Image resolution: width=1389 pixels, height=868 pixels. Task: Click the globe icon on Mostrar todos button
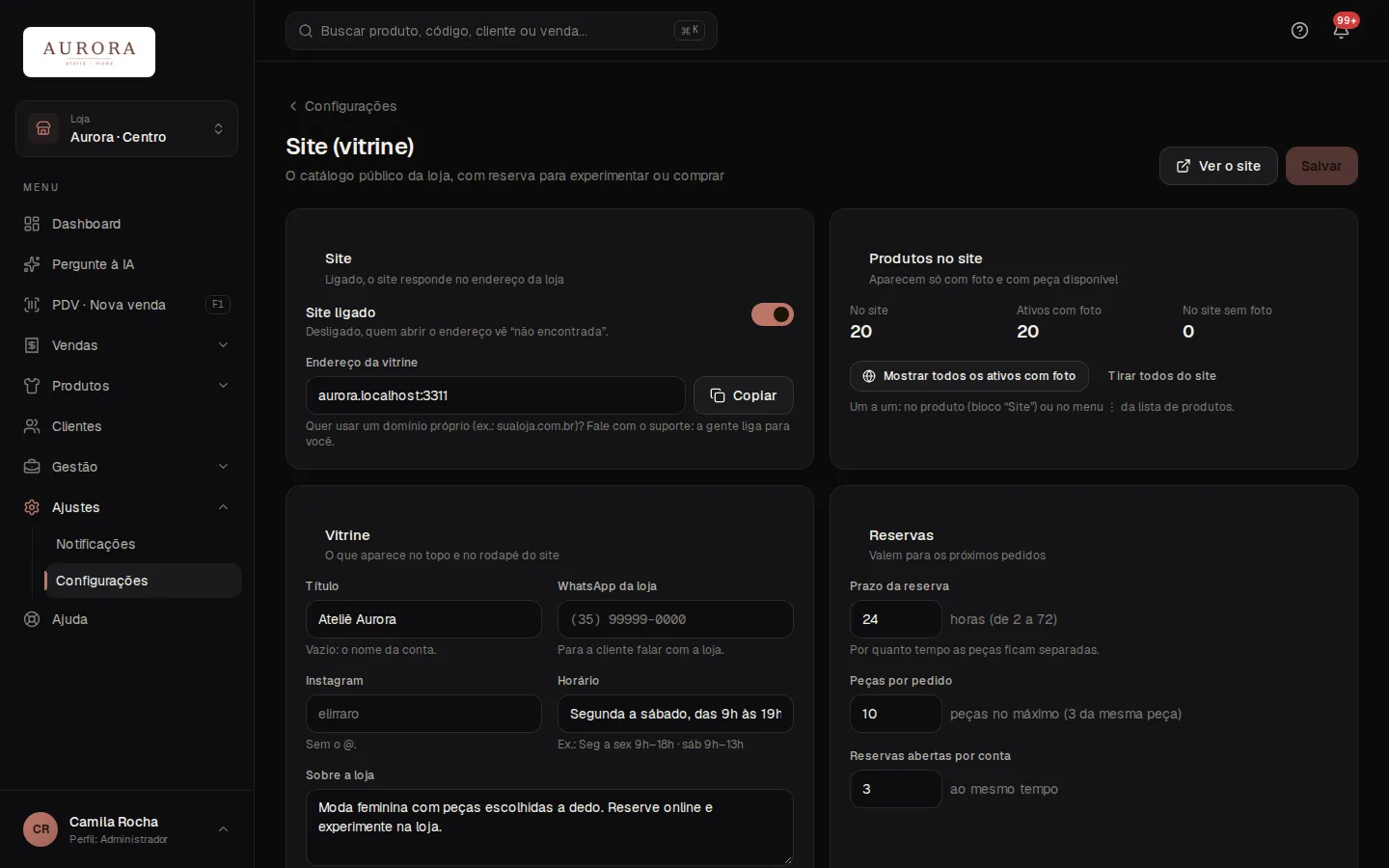pyautogui.click(x=869, y=376)
